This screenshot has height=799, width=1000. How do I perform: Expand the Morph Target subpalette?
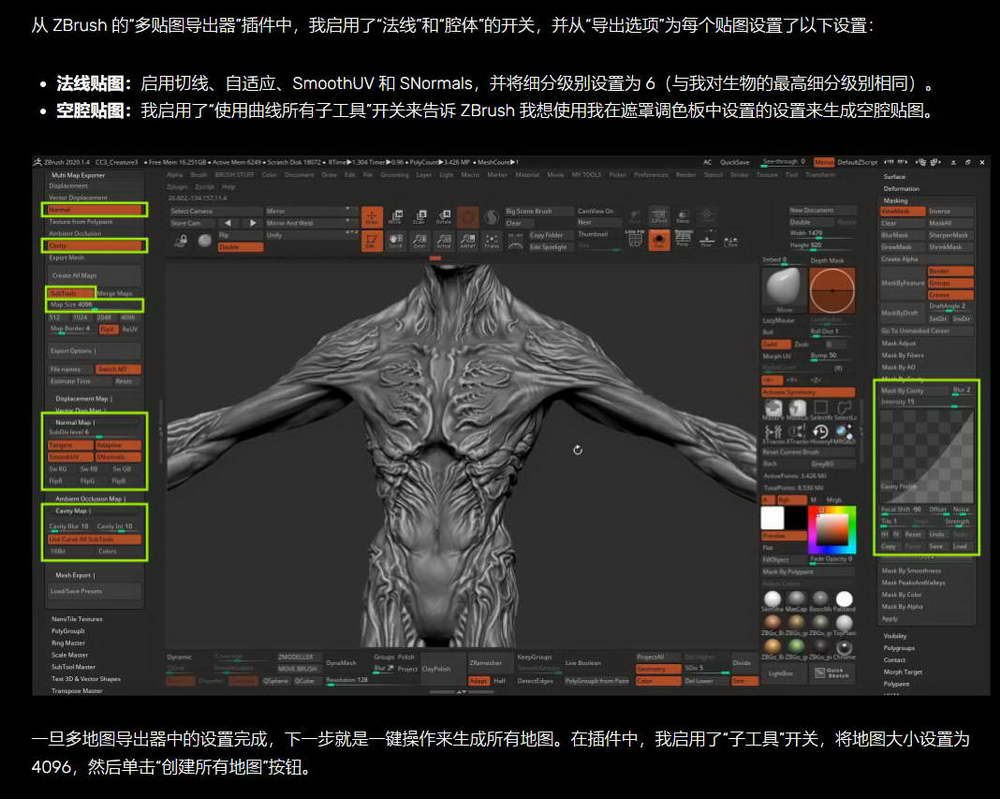(903, 672)
